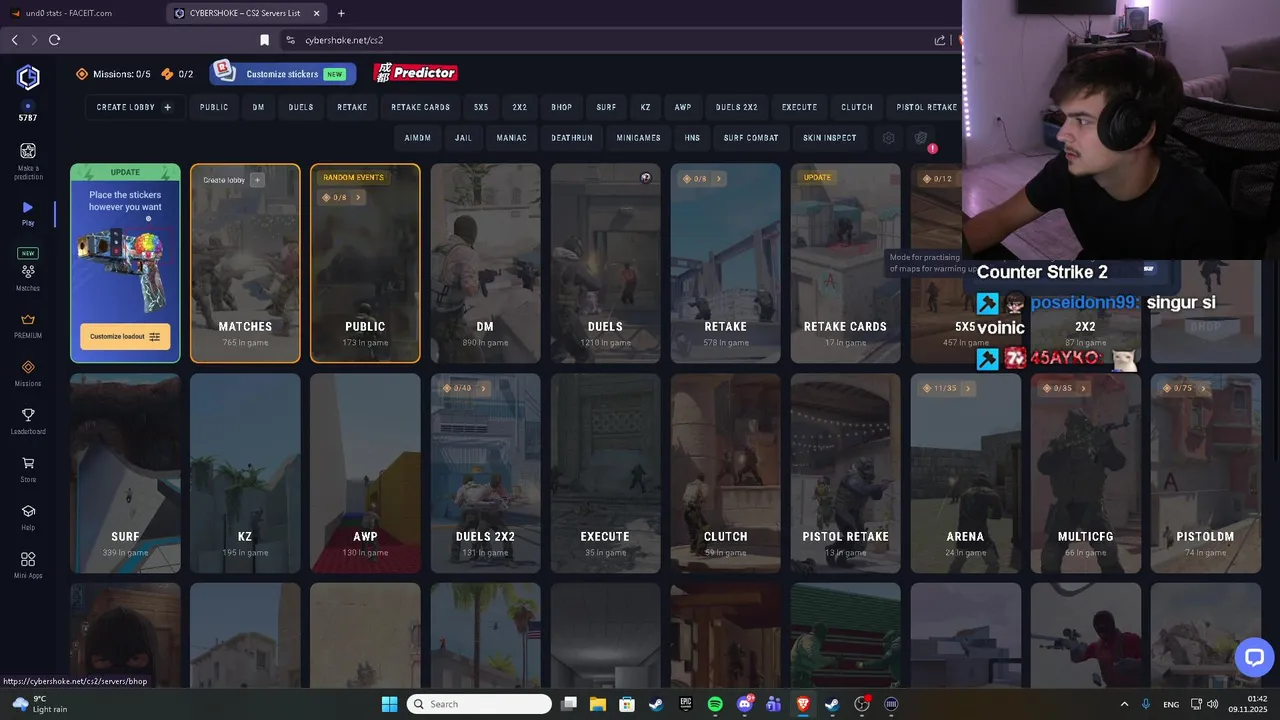The image size is (1280, 720).
Task: Open the RETAKE CARDS mode card
Action: pos(845,263)
